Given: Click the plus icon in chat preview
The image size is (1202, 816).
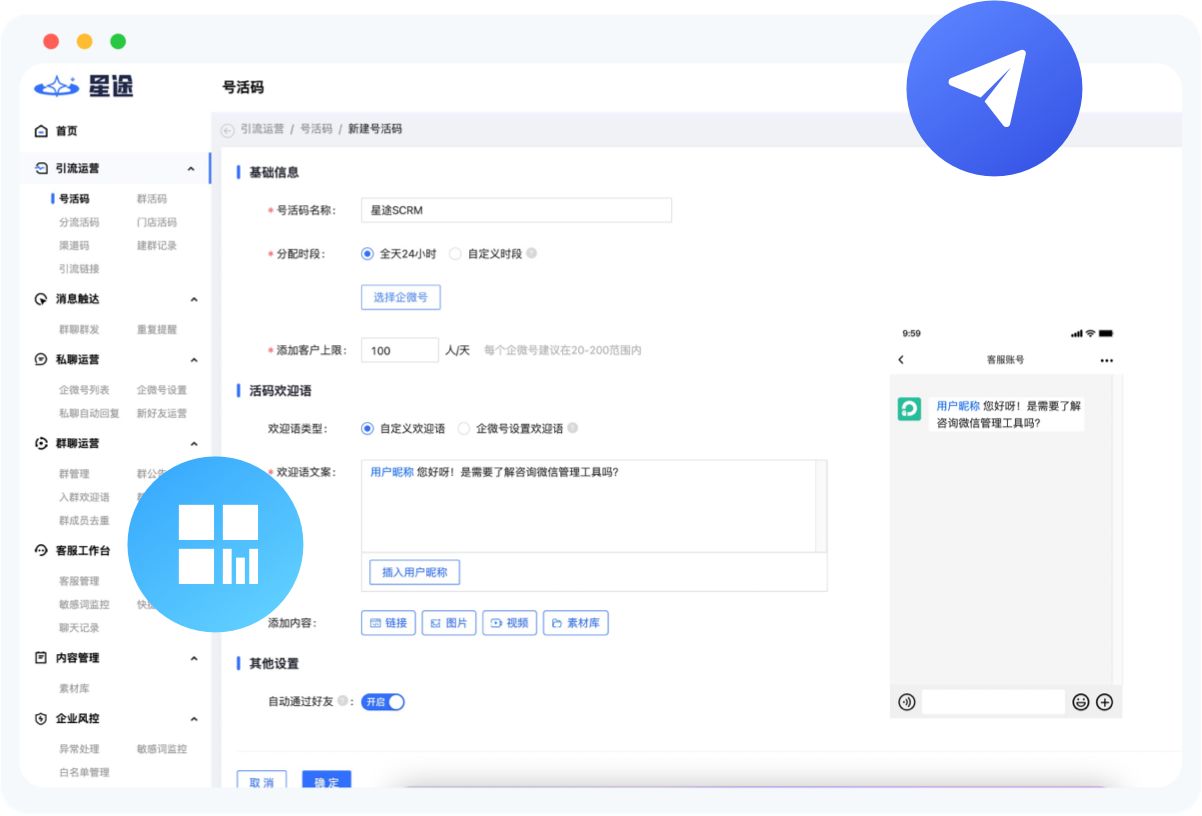Looking at the screenshot, I should [x=1104, y=702].
